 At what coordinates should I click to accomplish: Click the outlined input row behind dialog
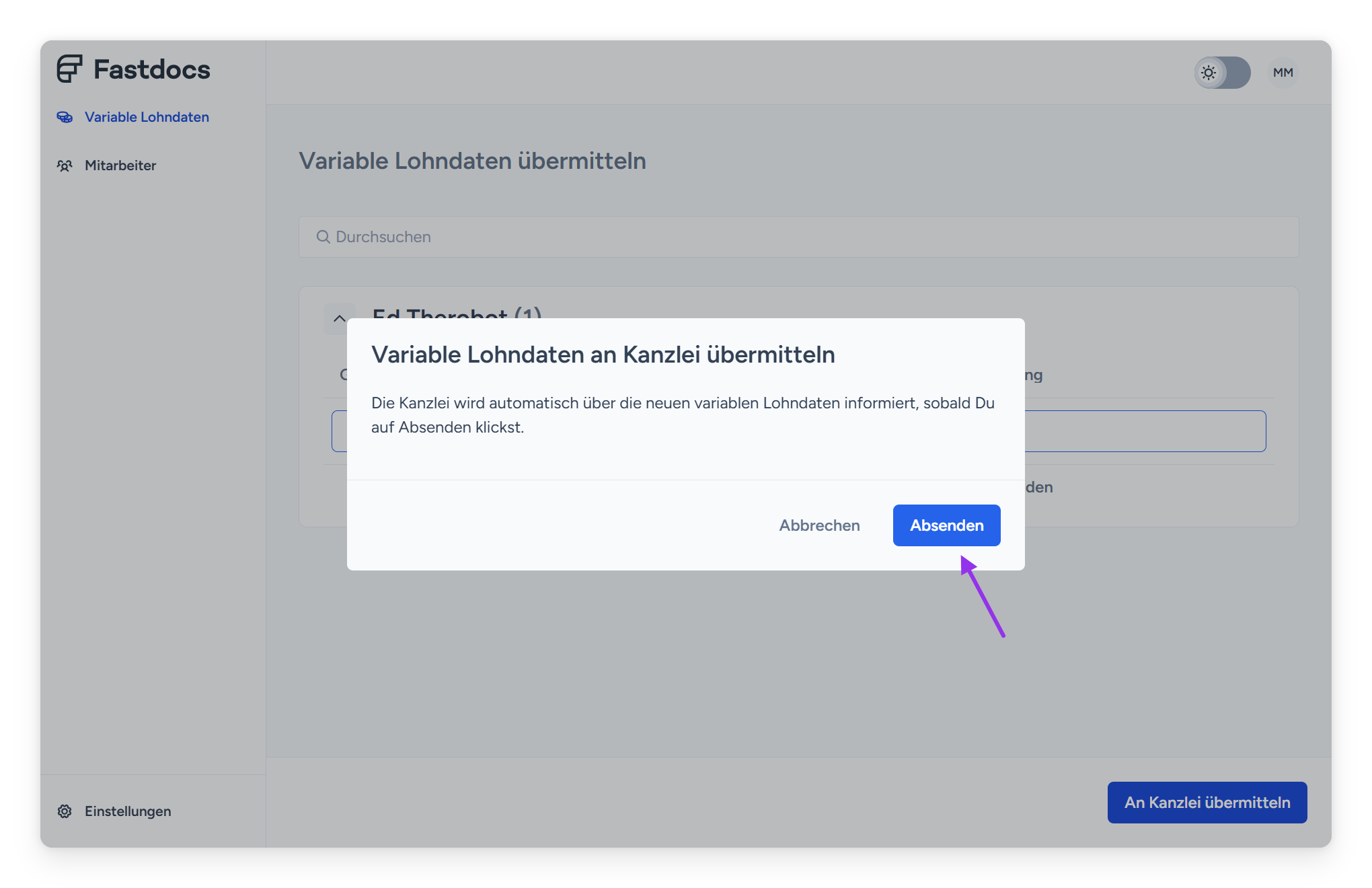(1144, 431)
